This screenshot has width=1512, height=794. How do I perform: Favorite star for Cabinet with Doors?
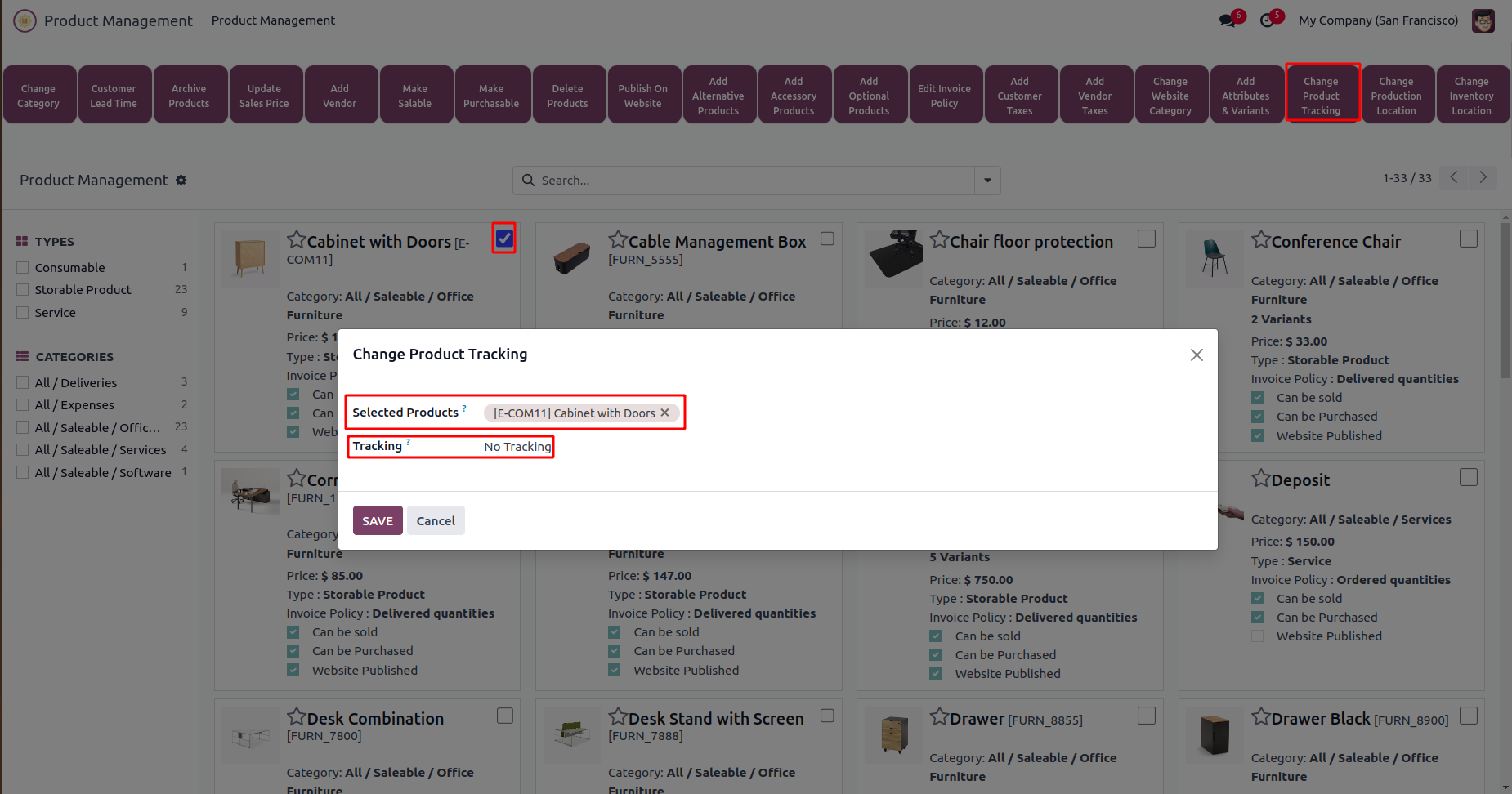point(296,239)
